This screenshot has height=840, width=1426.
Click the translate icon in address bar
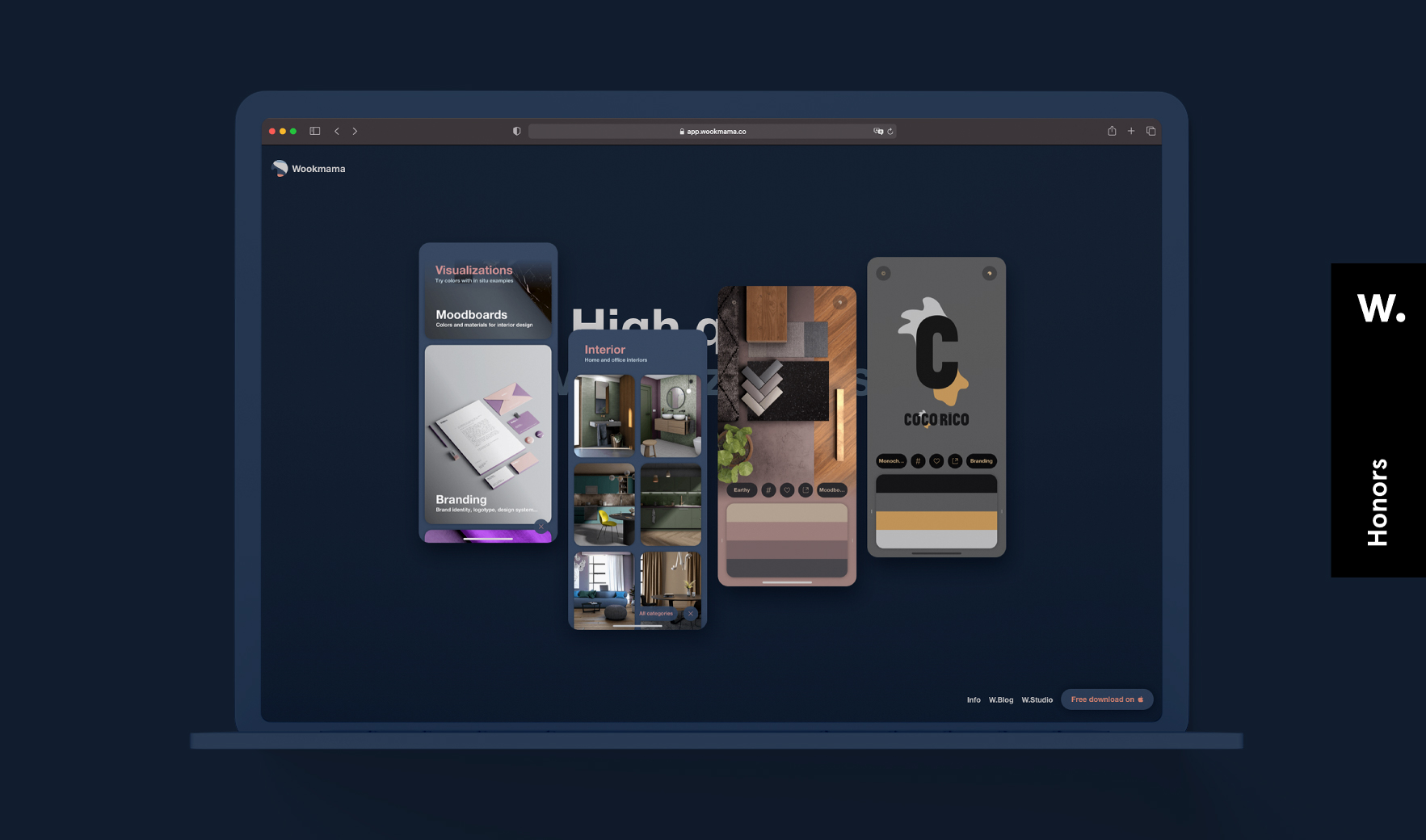coord(878,132)
